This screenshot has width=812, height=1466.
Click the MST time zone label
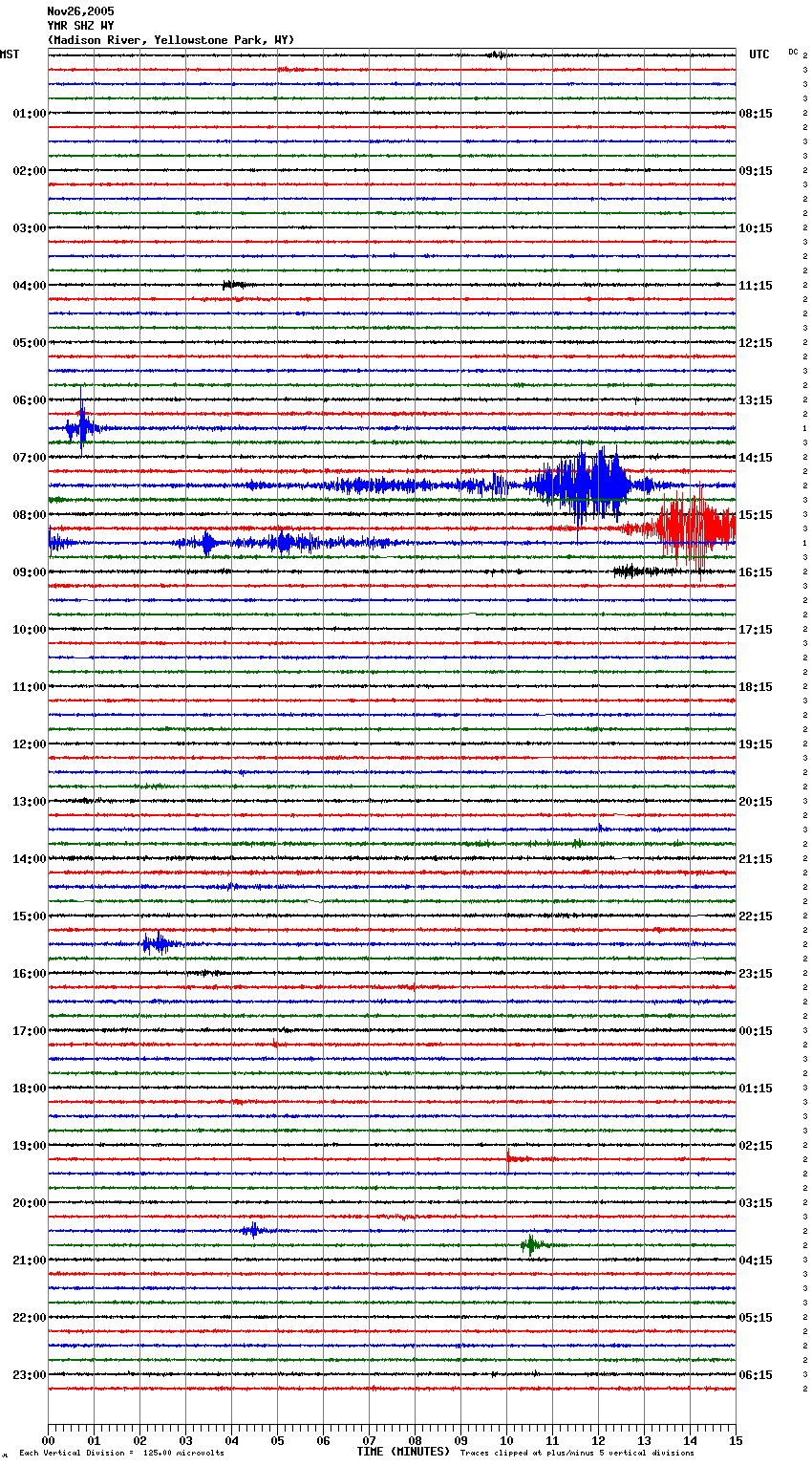point(10,54)
